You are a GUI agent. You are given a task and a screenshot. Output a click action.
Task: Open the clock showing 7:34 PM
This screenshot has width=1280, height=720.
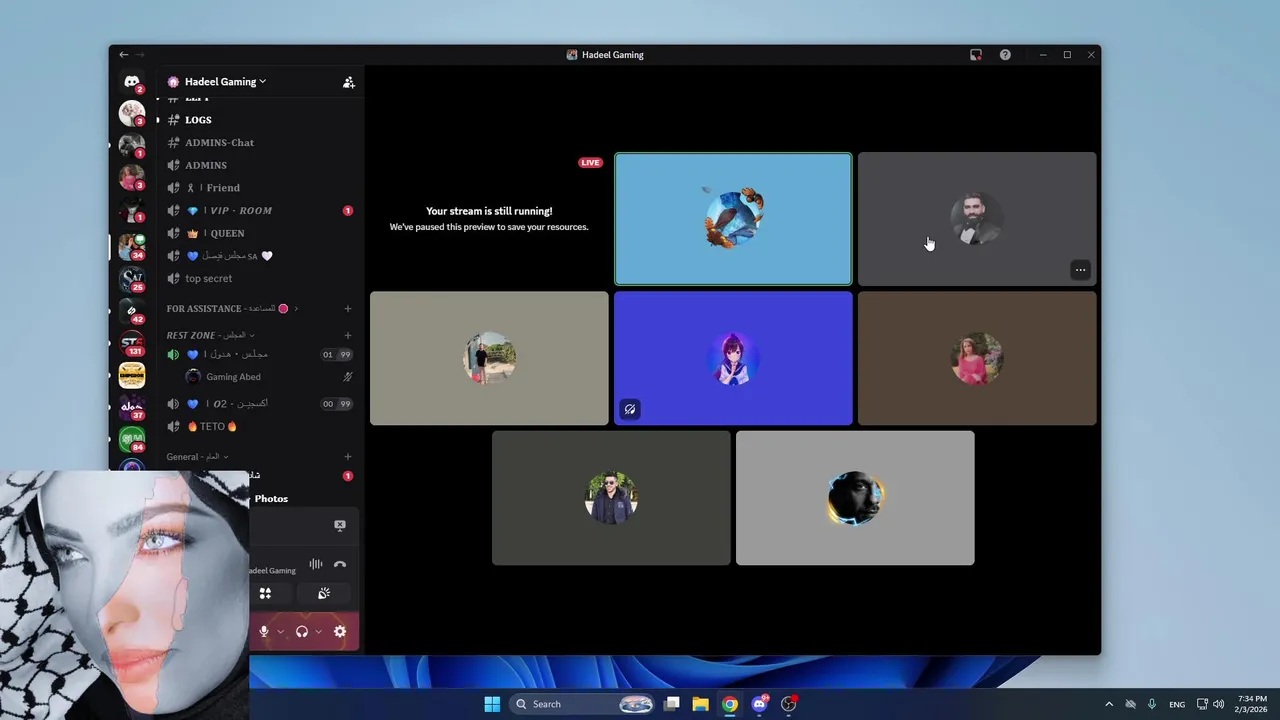[x=1252, y=704]
